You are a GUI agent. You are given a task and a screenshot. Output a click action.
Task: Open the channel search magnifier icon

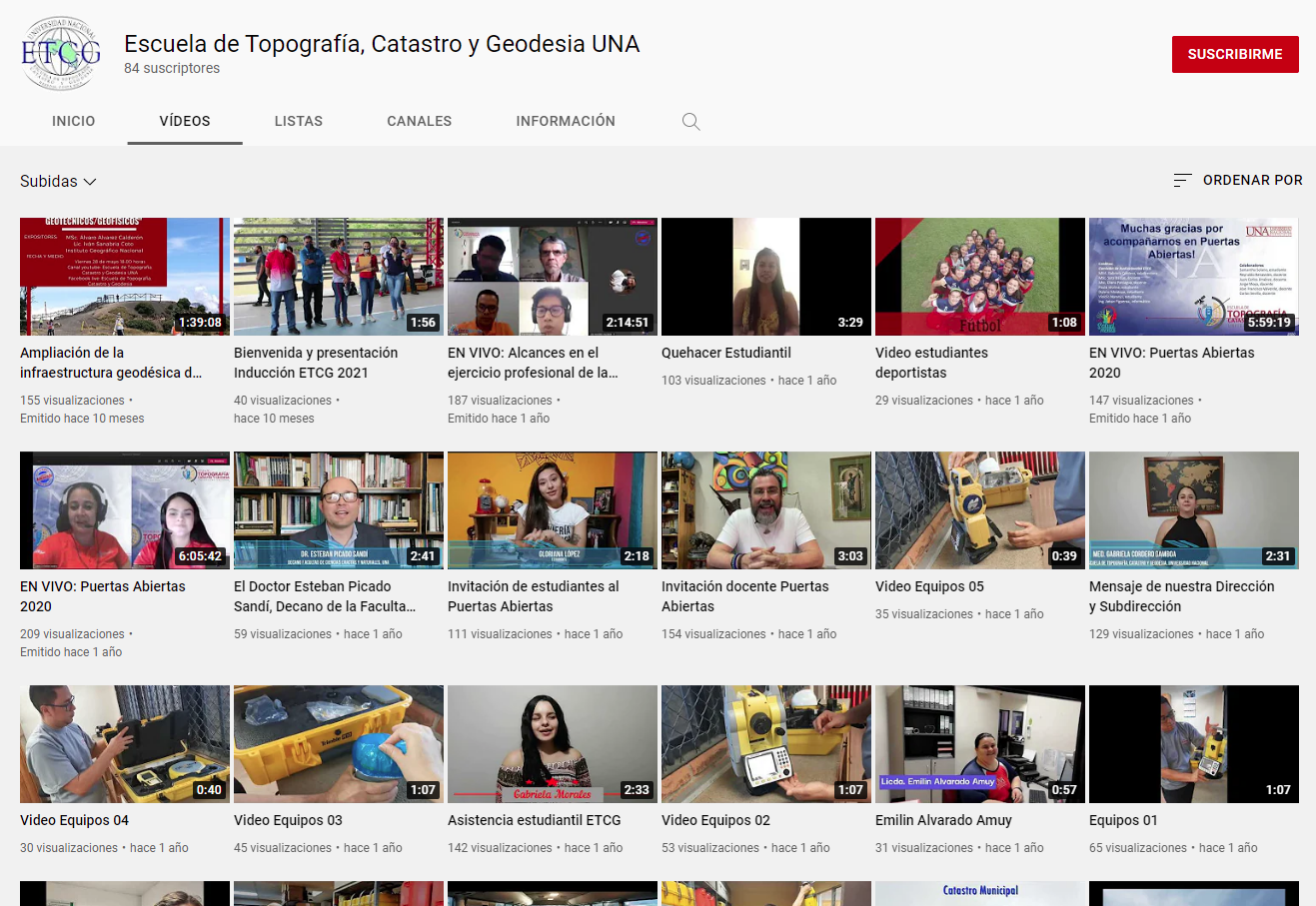690,121
